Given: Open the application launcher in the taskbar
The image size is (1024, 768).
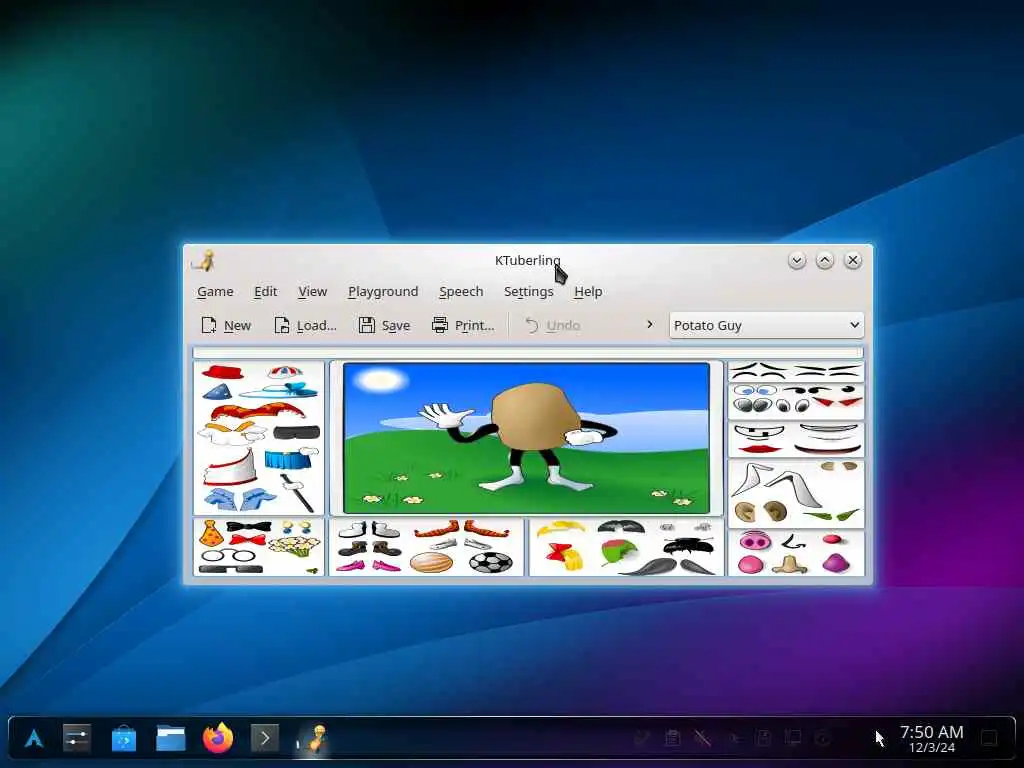Looking at the screenshot, I should pos(34,739).
